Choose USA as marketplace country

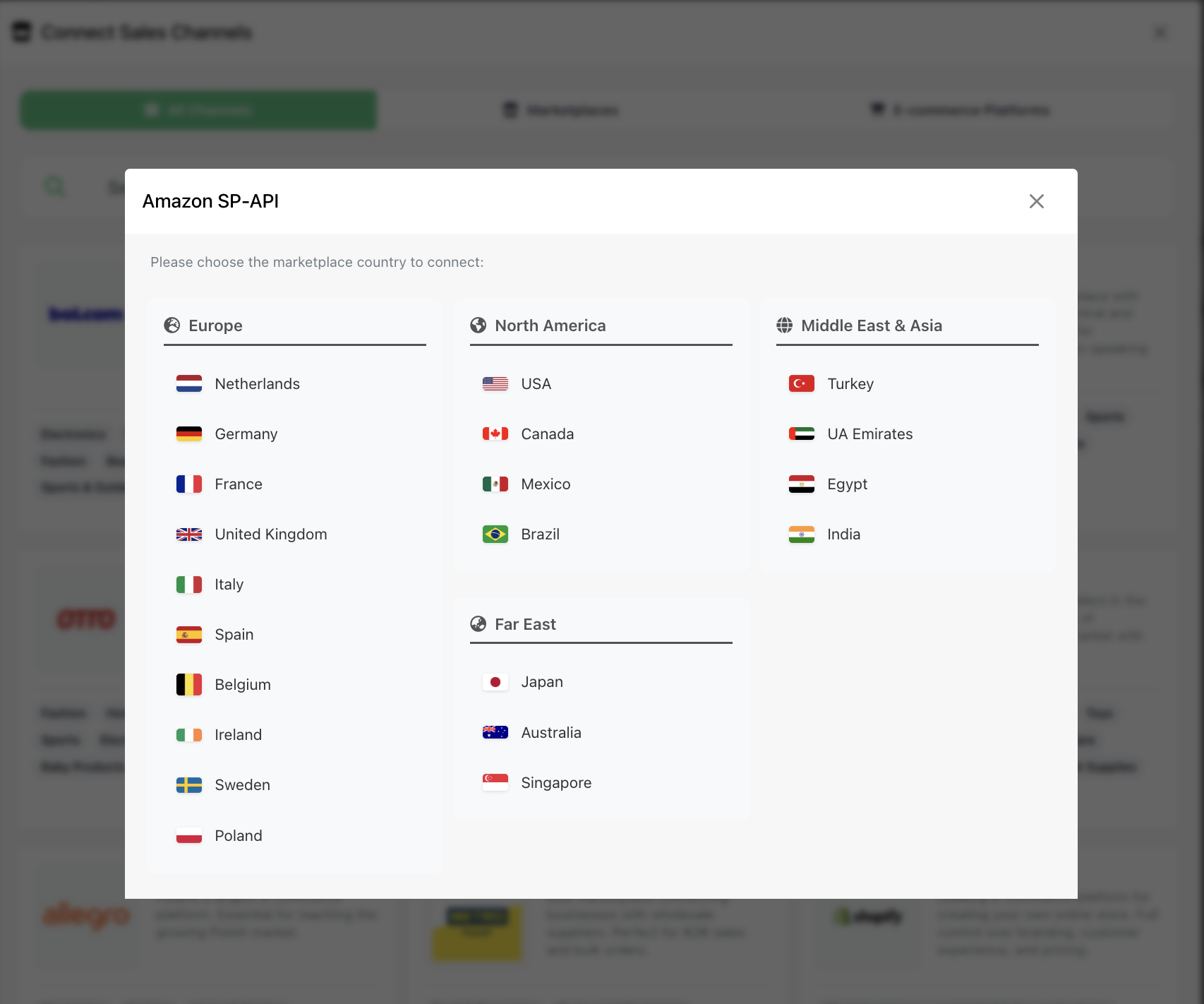[536, 384]
